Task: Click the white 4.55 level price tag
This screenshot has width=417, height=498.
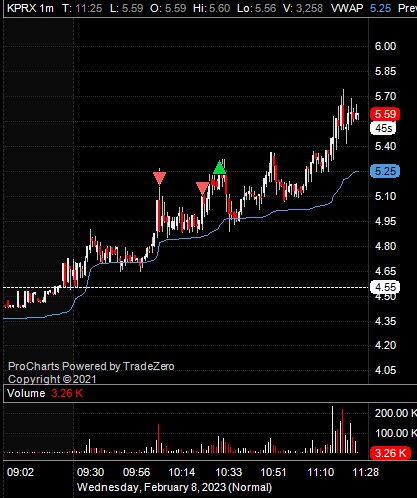Action: 385,287
